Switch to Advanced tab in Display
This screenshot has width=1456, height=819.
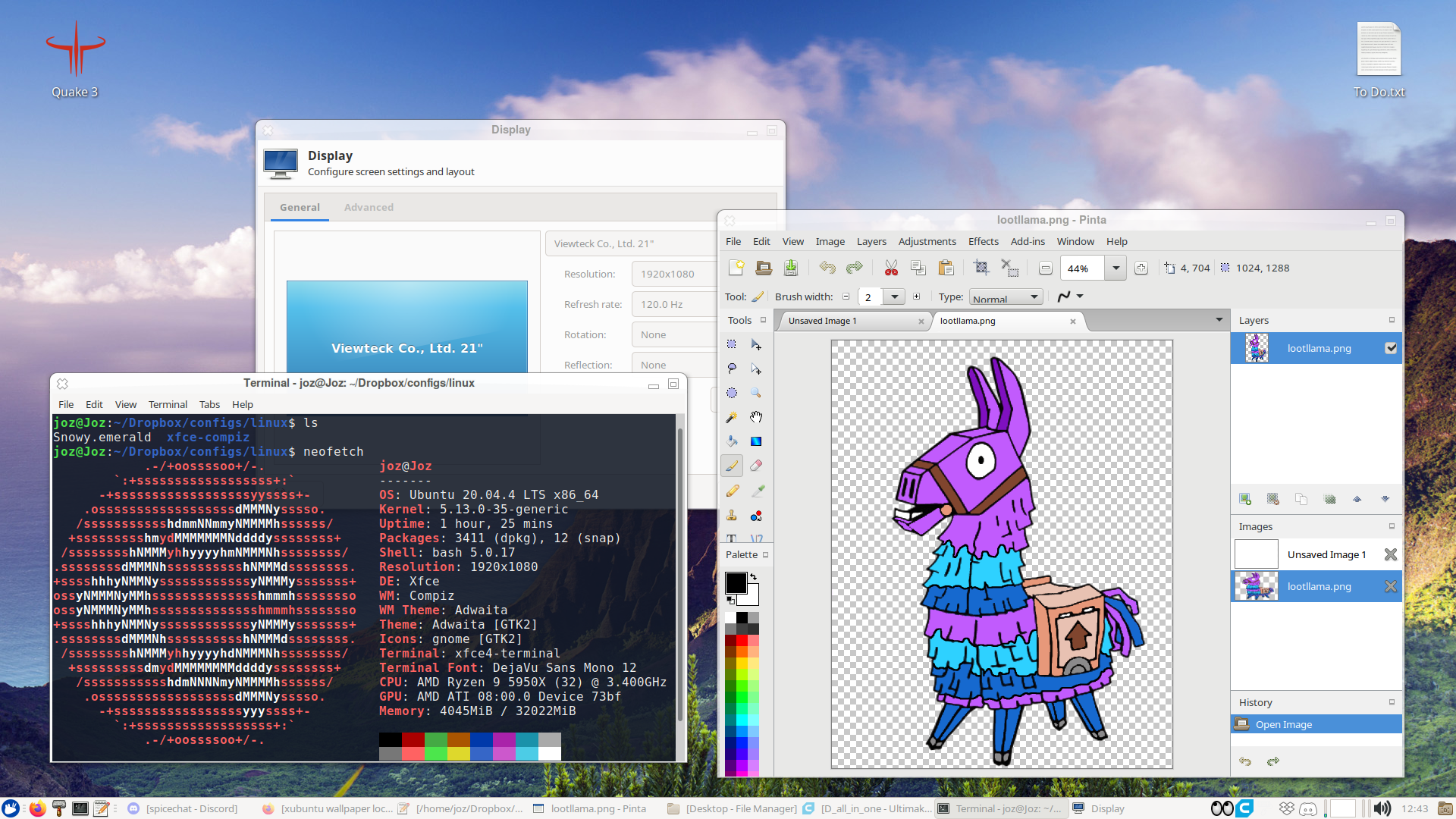click(369, 207)
